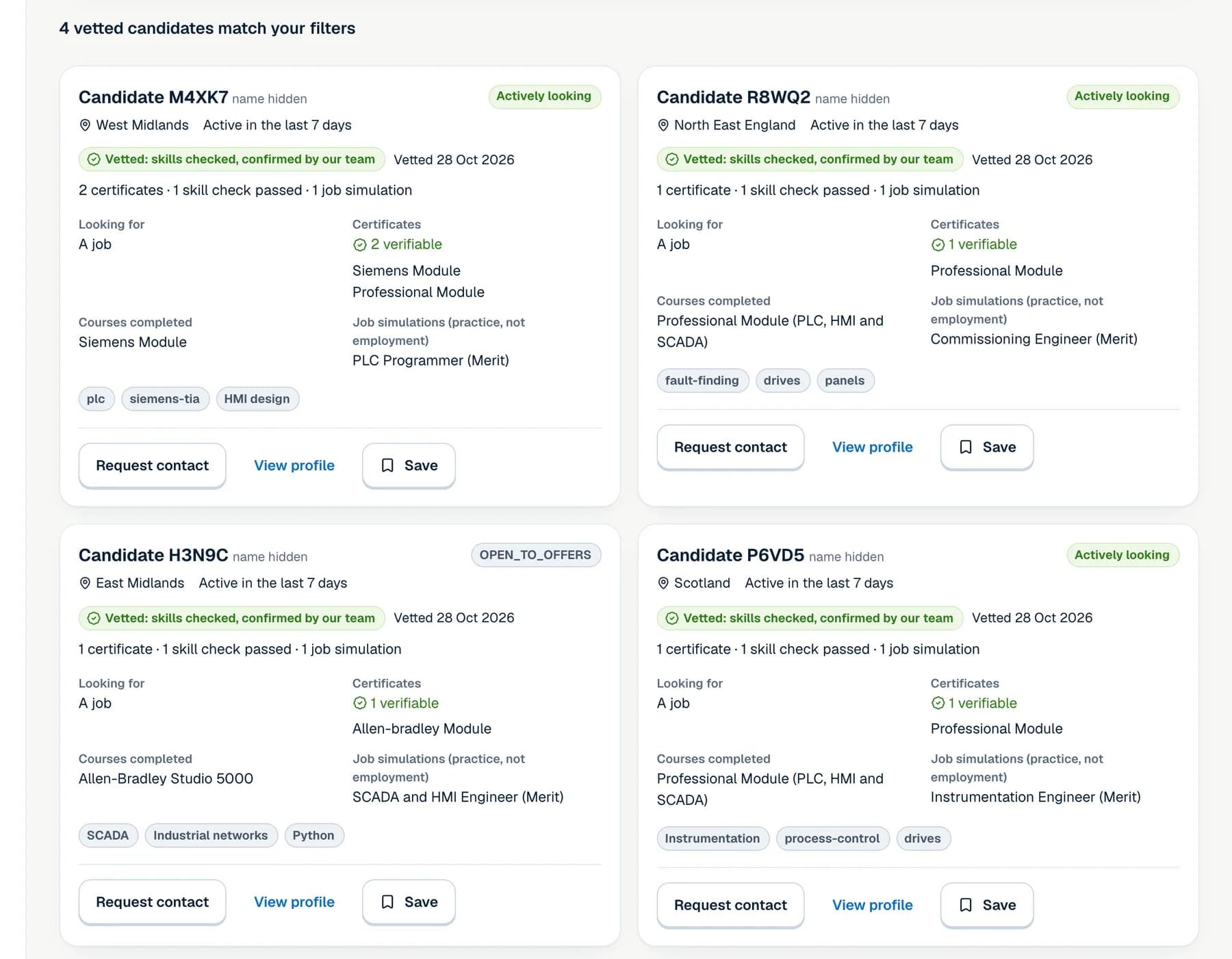Viewport: 1232px width, 959px height.
Task: Click vetted checkmark icon on H3N9C card
Action: [94, 618]
